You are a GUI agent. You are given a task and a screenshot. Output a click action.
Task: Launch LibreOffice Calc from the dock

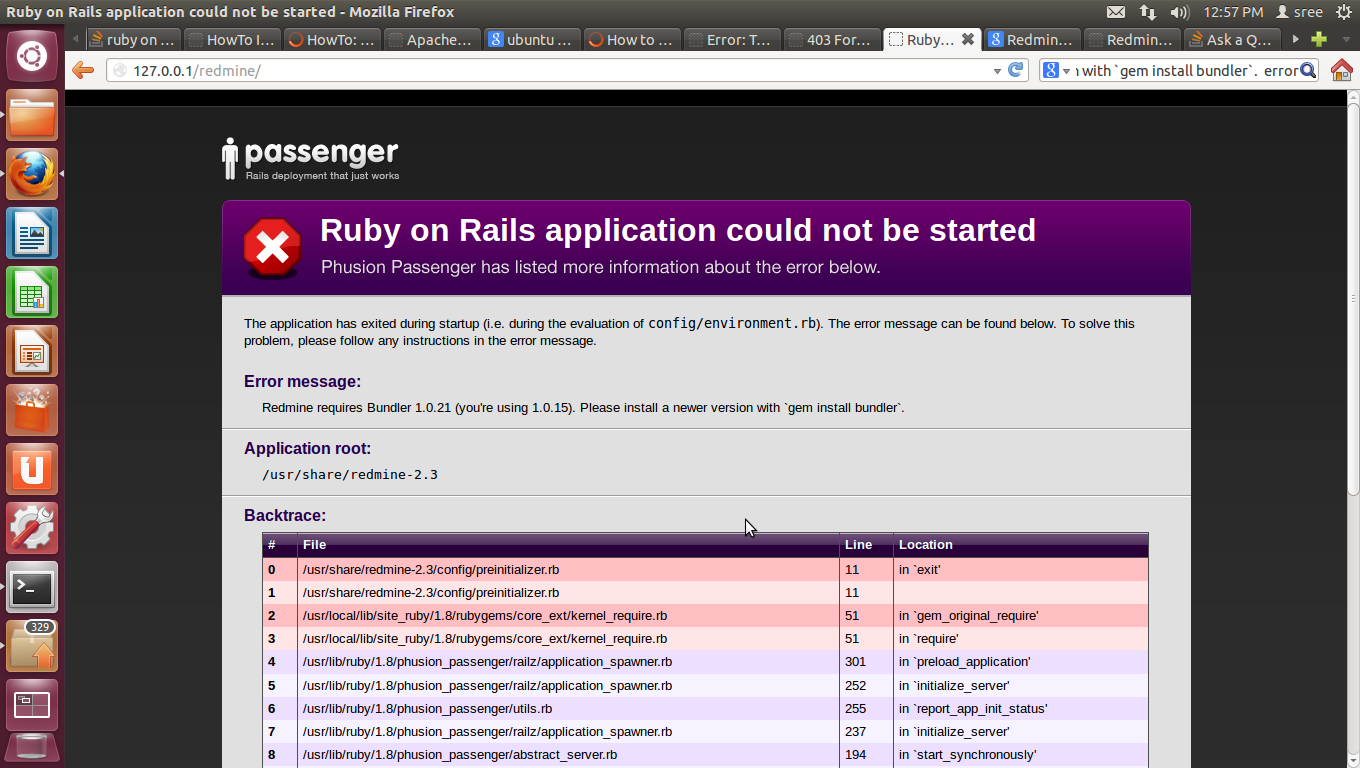point(33,293)
